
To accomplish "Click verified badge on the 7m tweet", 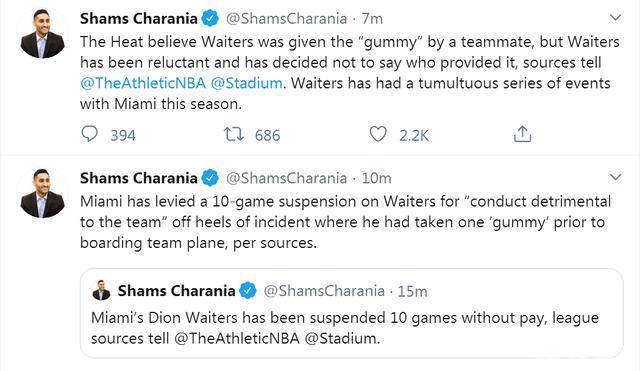I will pyautogui.click(x=210, y=18).
